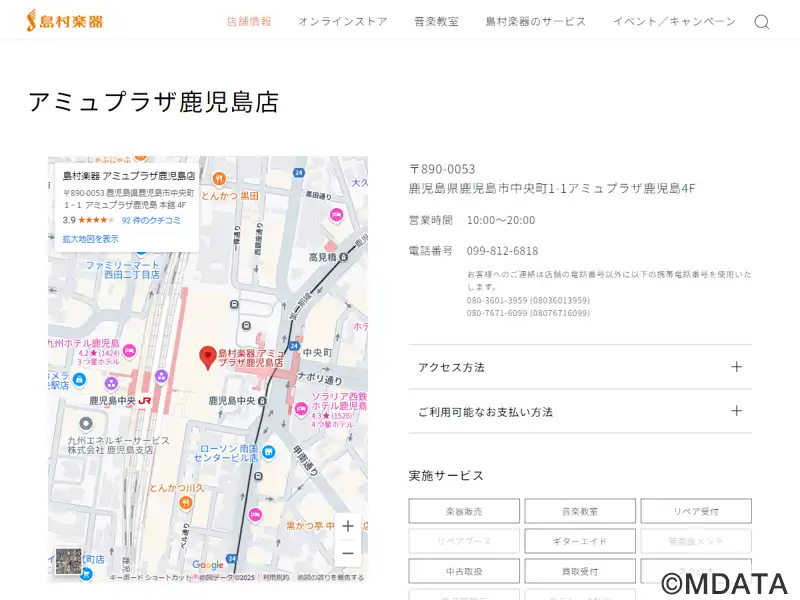Click the 音楽教室 service button
Viewport: 800px width, 600px height.
(x=580, y=511)
